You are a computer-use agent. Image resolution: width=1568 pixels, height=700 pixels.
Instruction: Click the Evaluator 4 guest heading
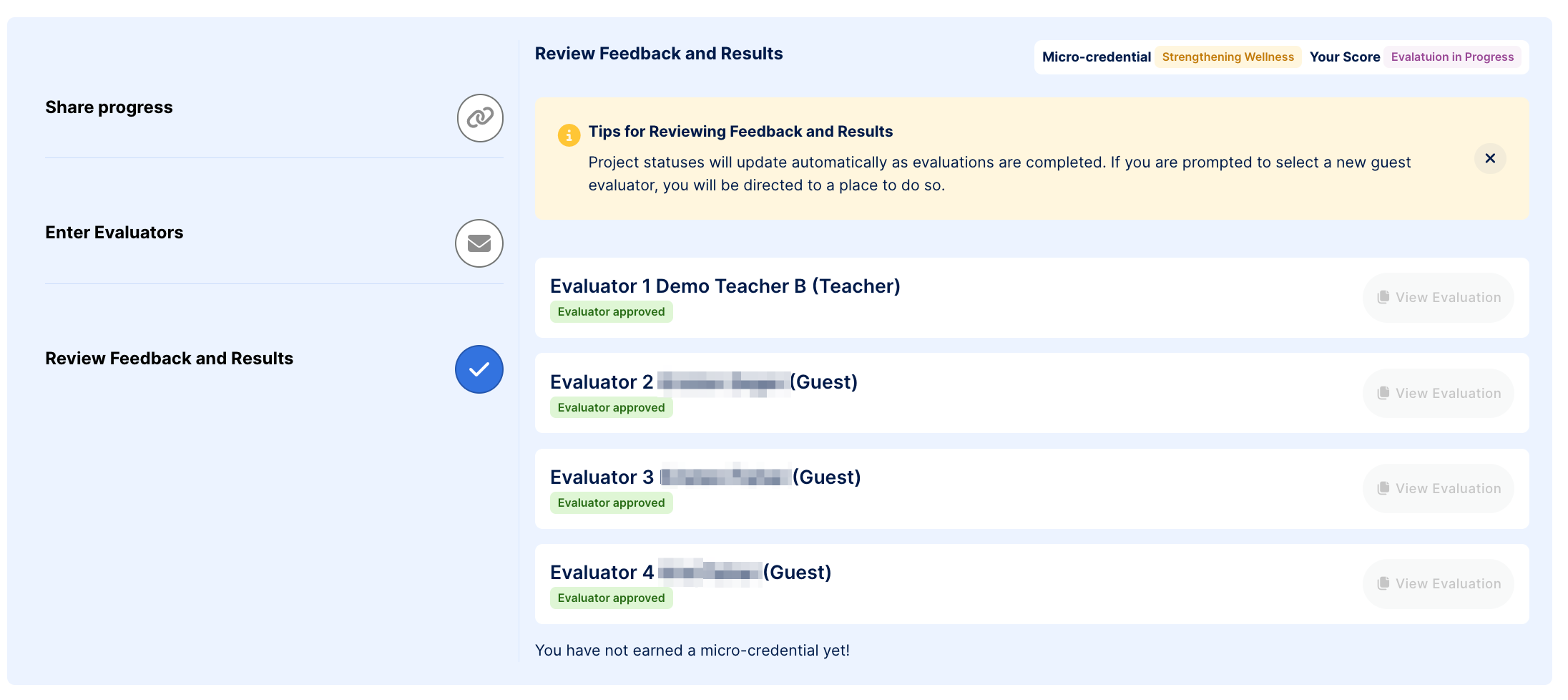pyautogui.click(x=690, y=573)
